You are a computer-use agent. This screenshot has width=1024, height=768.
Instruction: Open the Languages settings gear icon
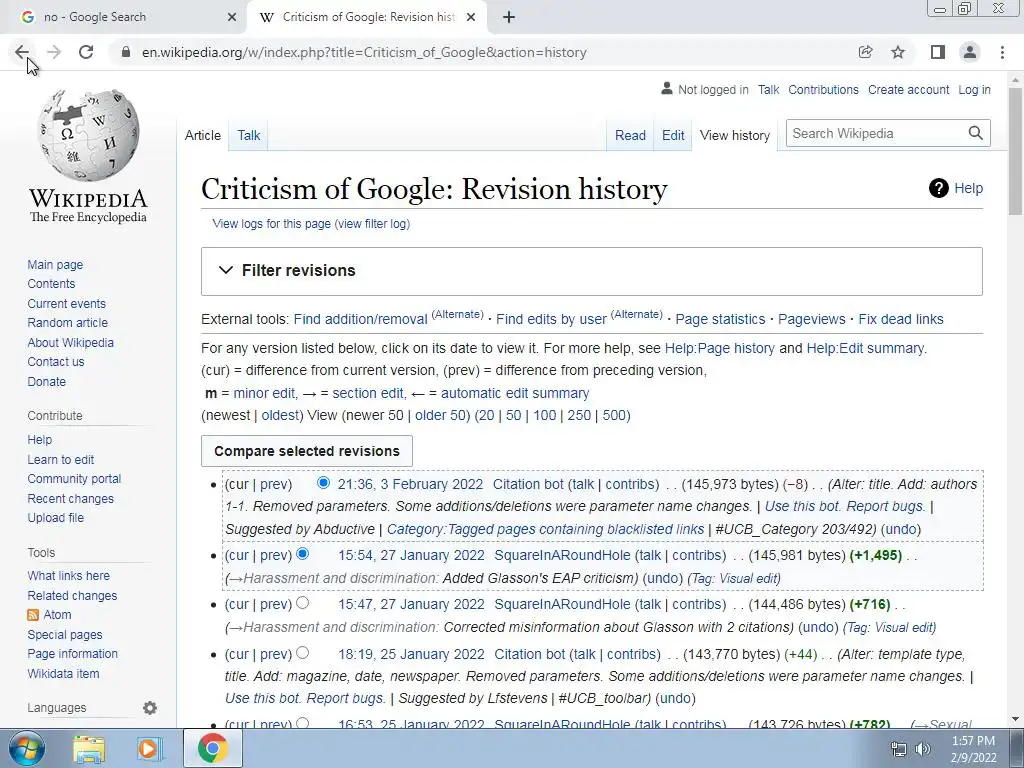tap(150, 708)
